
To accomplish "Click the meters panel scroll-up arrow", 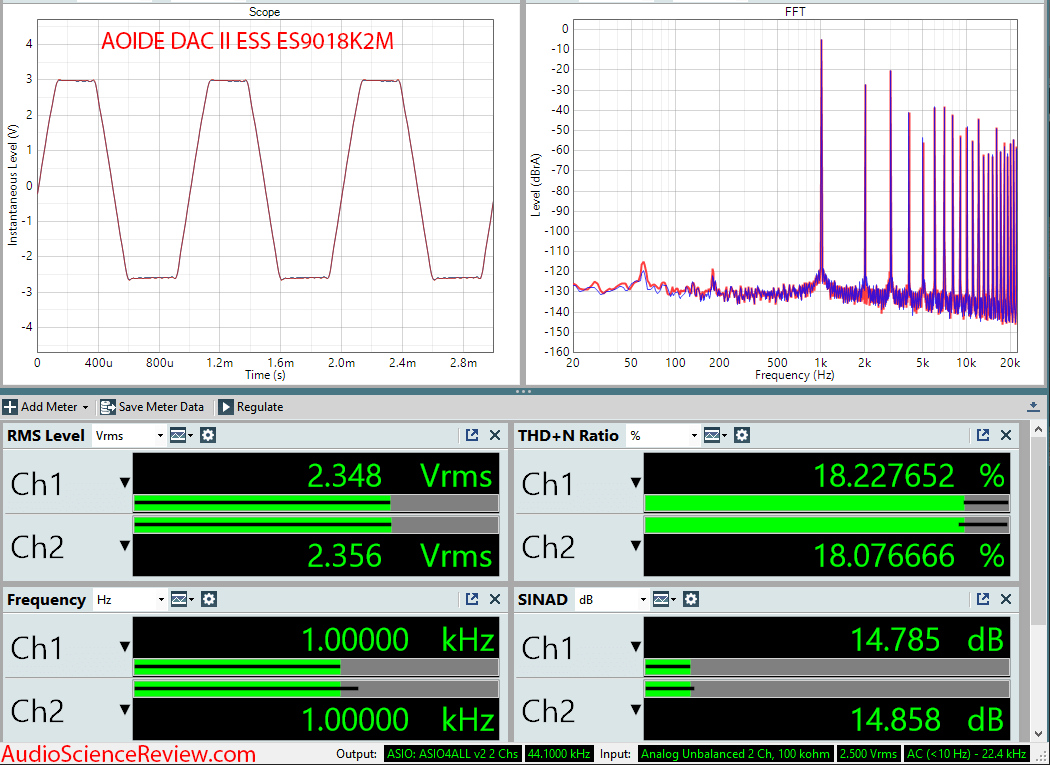I will 1038,429.
